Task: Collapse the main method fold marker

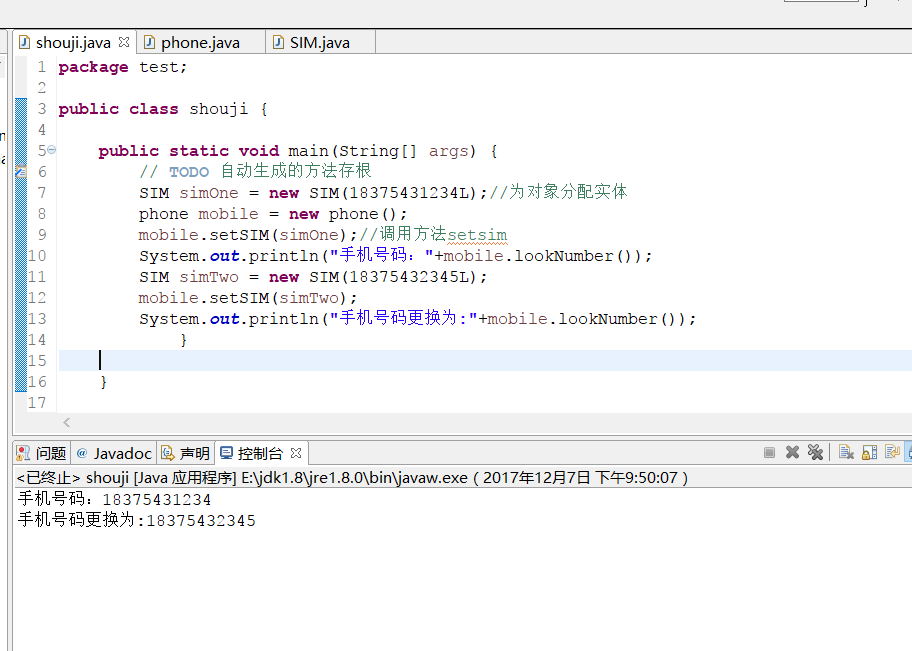Action: pos(52,150)
